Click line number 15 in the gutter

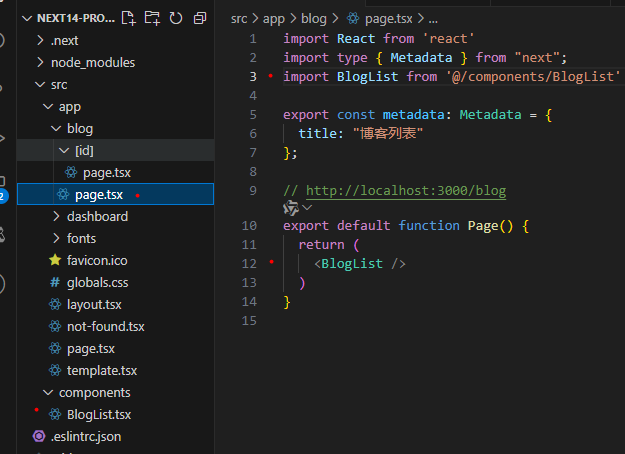(x=249, y=320)
